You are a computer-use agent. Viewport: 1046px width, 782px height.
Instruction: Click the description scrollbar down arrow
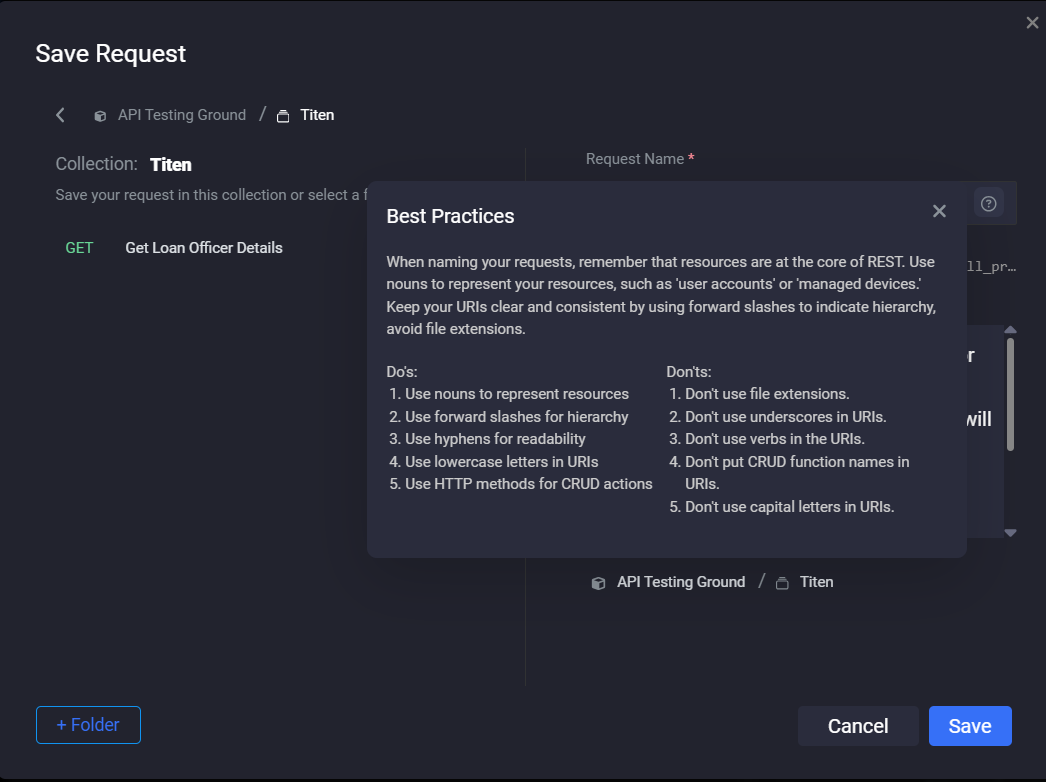coord(1010,533)
